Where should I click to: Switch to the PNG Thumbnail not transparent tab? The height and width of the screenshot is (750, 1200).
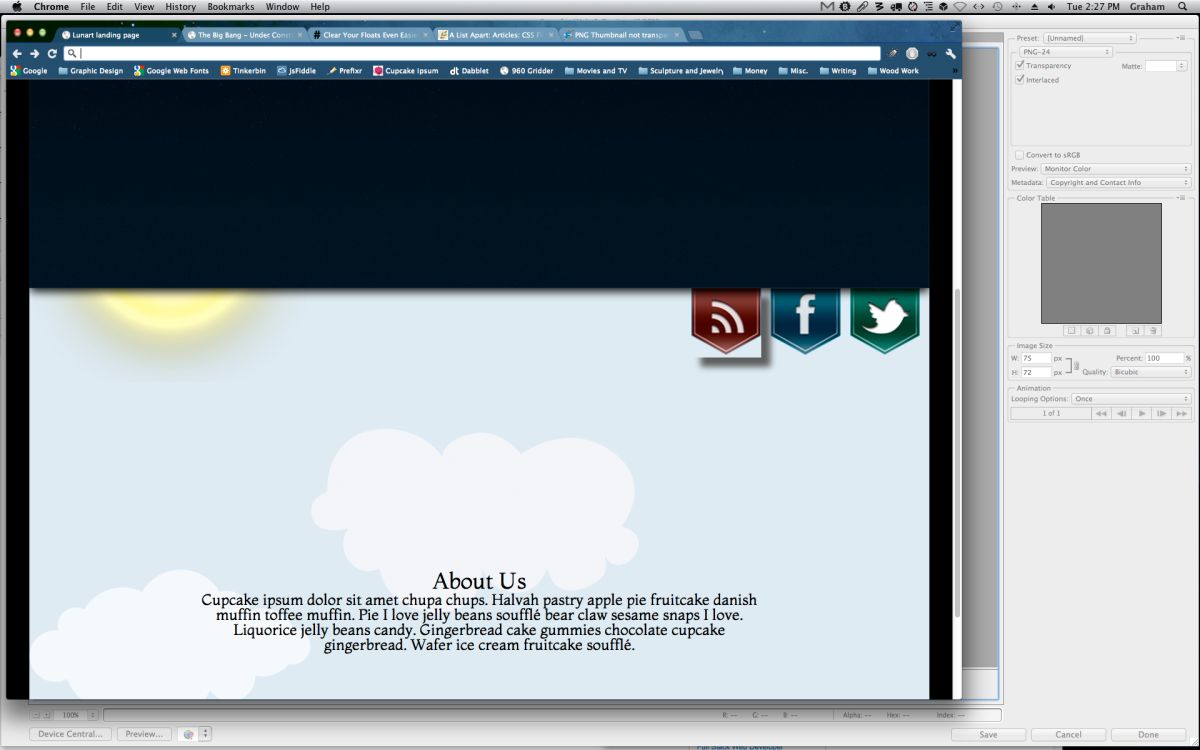coord(620,35)
